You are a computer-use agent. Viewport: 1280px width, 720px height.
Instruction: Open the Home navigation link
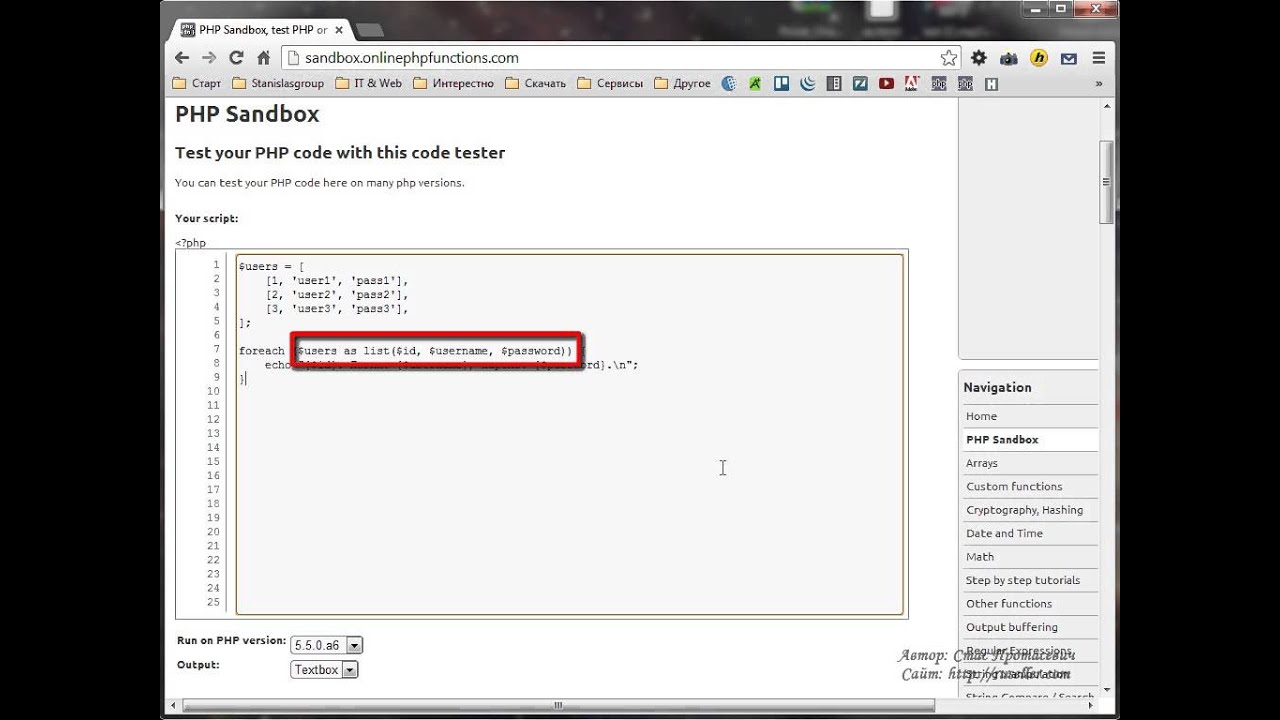point(981,416)
